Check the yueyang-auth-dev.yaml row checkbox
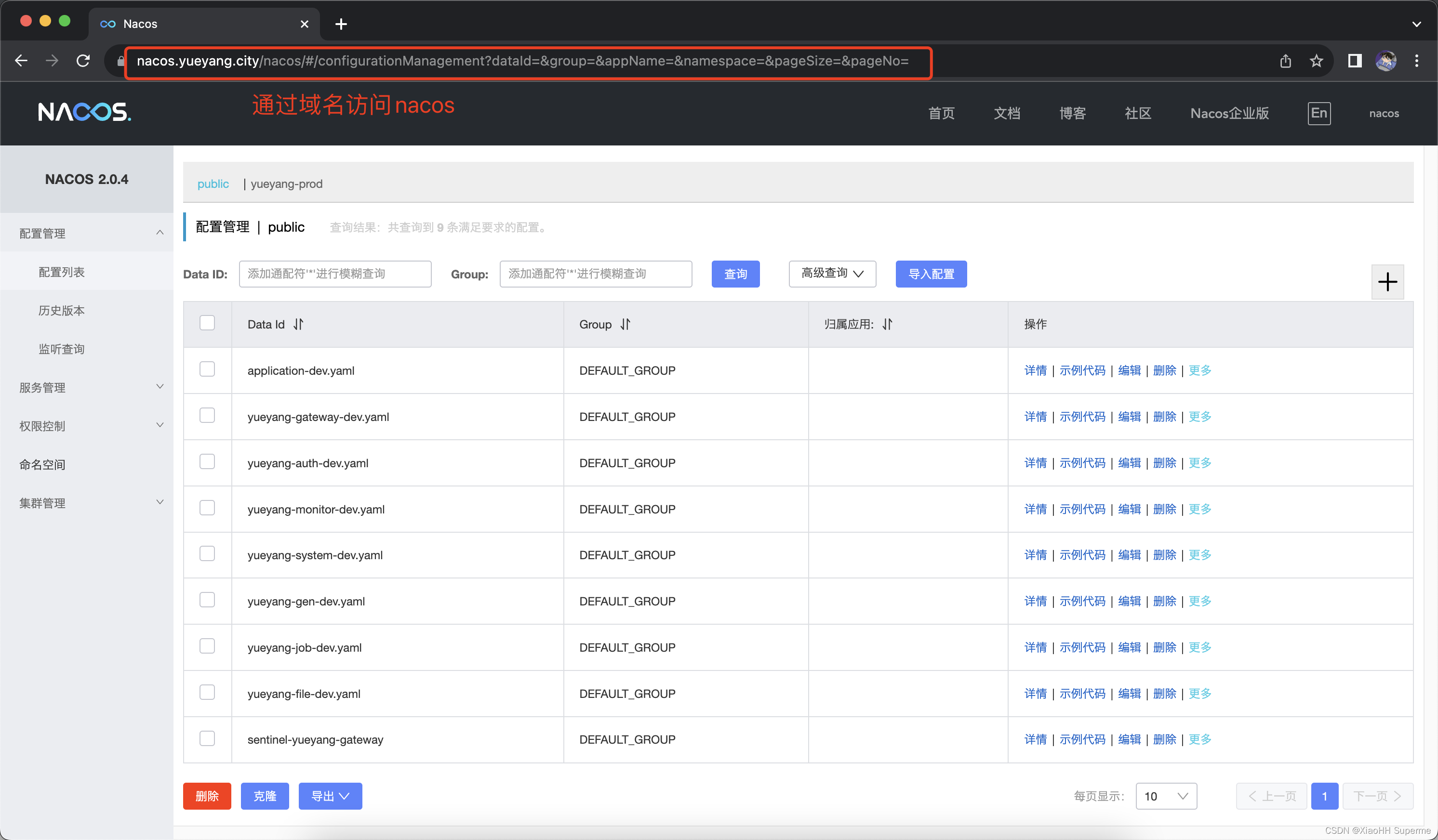The image size is (1438, 840). pos(207,461)
